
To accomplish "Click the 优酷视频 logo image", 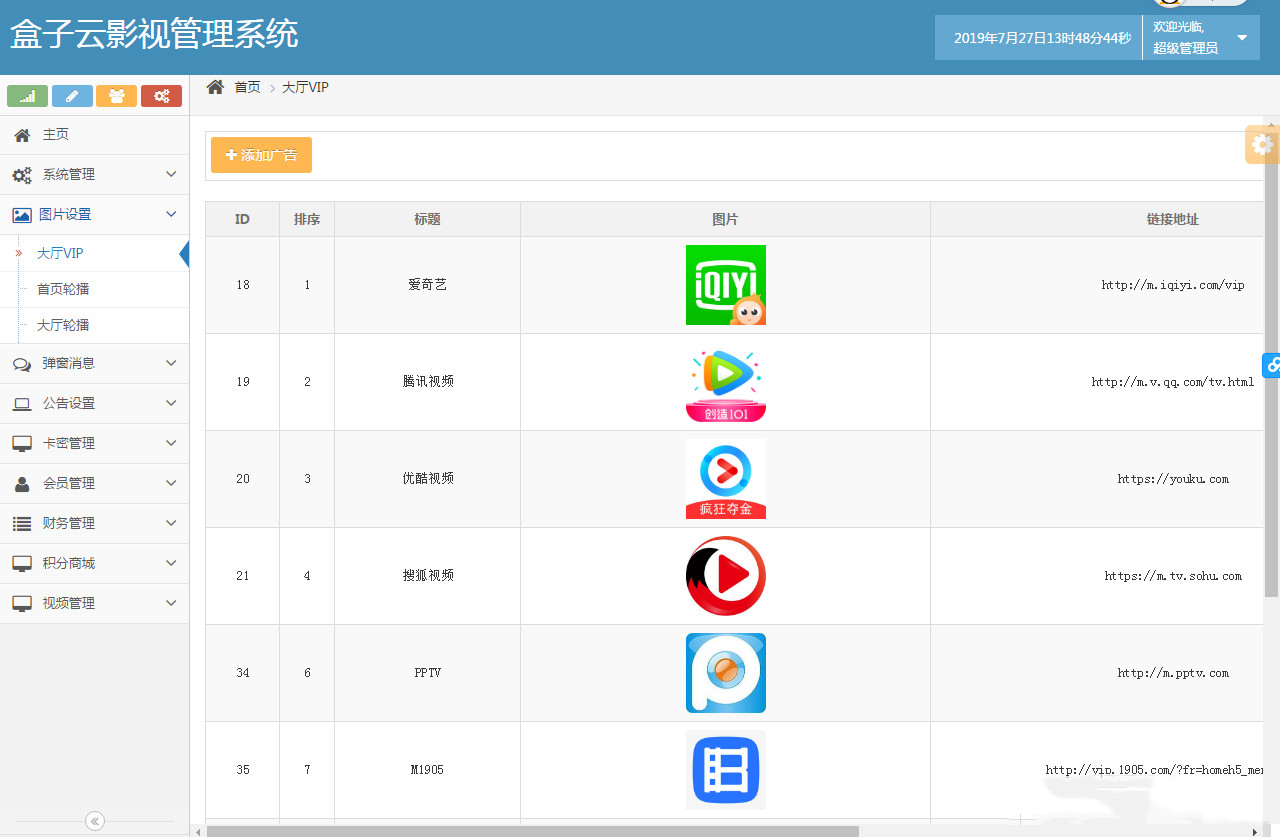I will [726, 479].
